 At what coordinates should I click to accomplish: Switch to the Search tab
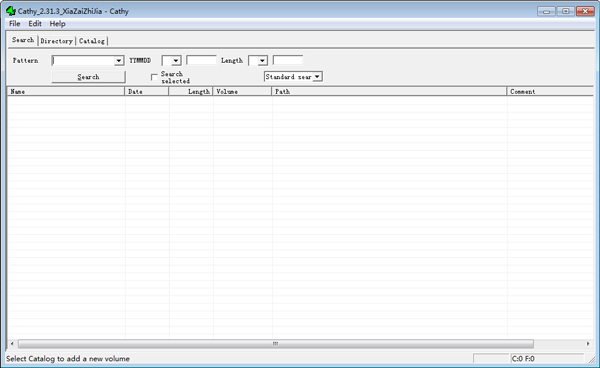click(x=23, y=40)
